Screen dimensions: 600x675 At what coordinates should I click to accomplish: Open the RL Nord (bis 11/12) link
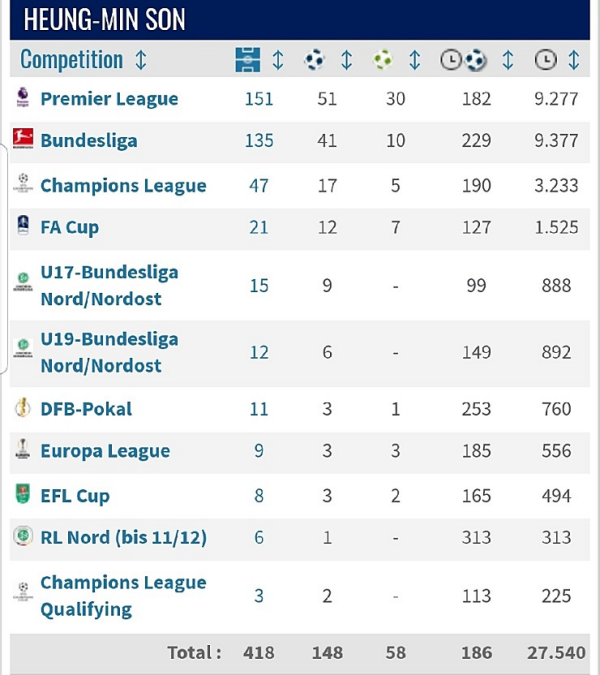pos(123,538)
